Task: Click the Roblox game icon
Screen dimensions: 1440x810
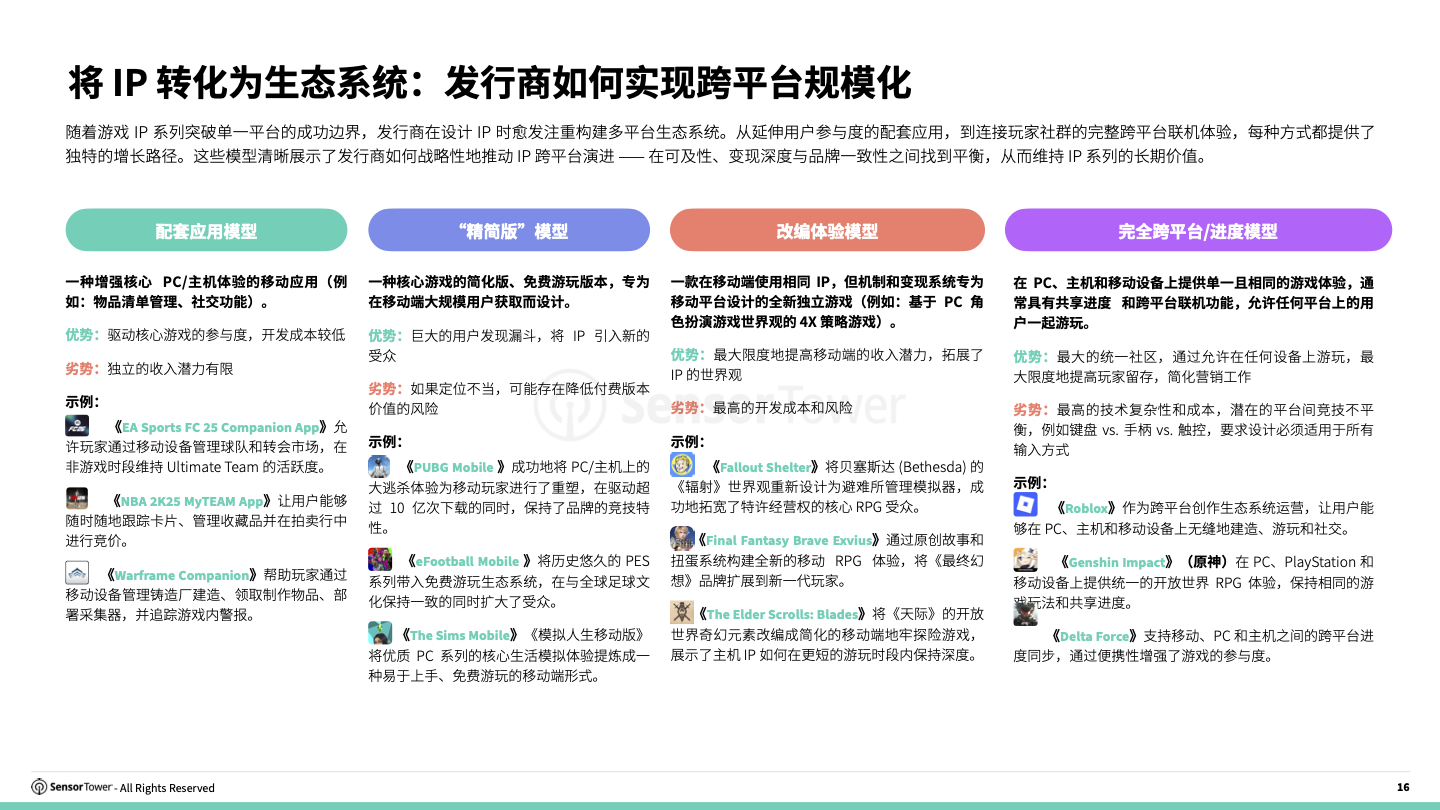Action: coord(1026,505)
